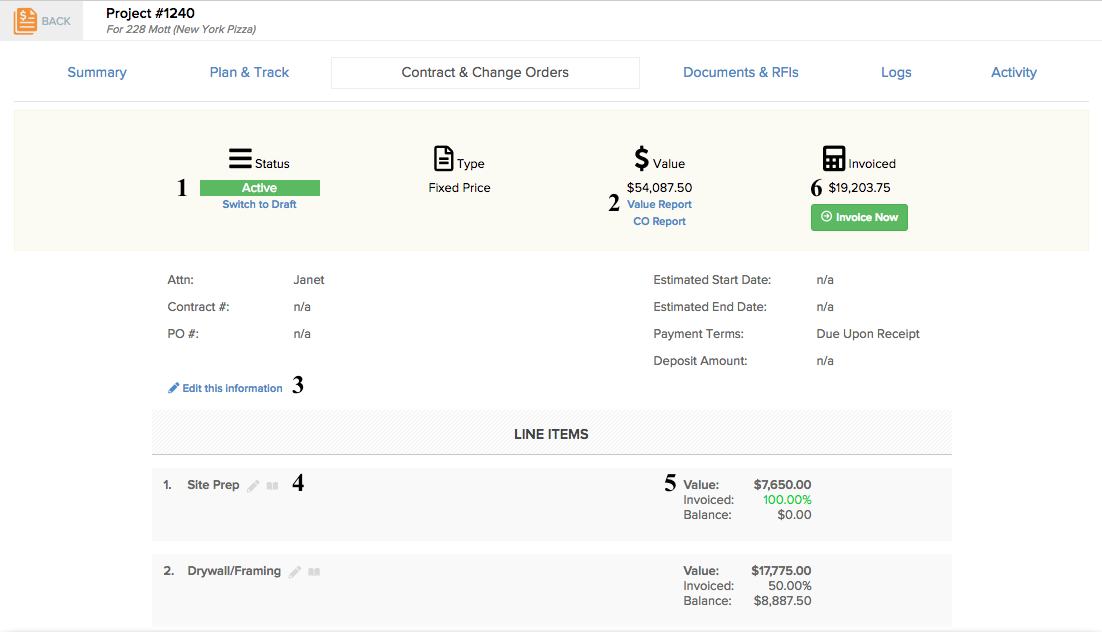The height and width of the screenshot is (632, 1102).
Task: Select the Drywall/Framing line item name
Action: point(234,571)
